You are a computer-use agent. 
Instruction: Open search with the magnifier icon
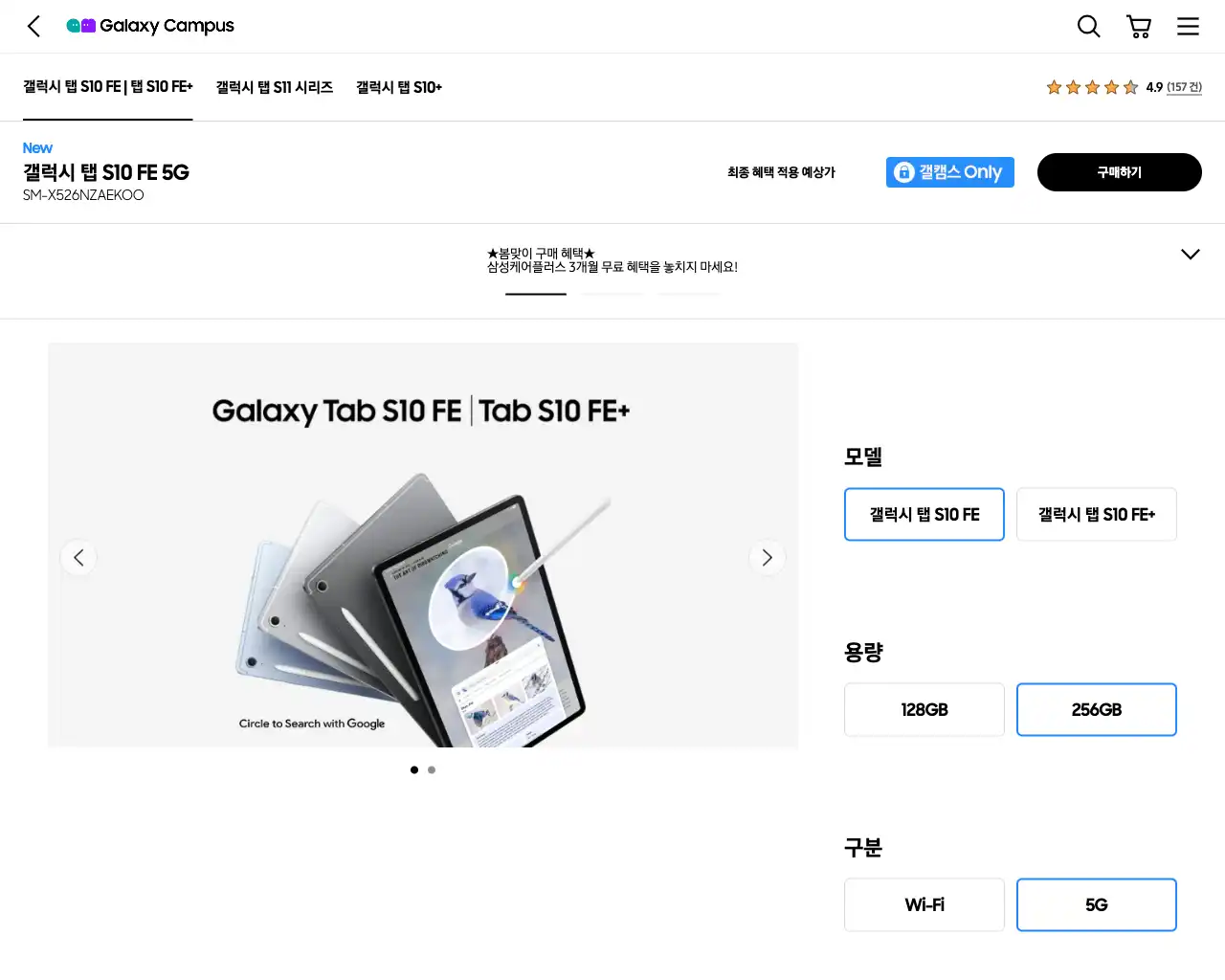1089,26
